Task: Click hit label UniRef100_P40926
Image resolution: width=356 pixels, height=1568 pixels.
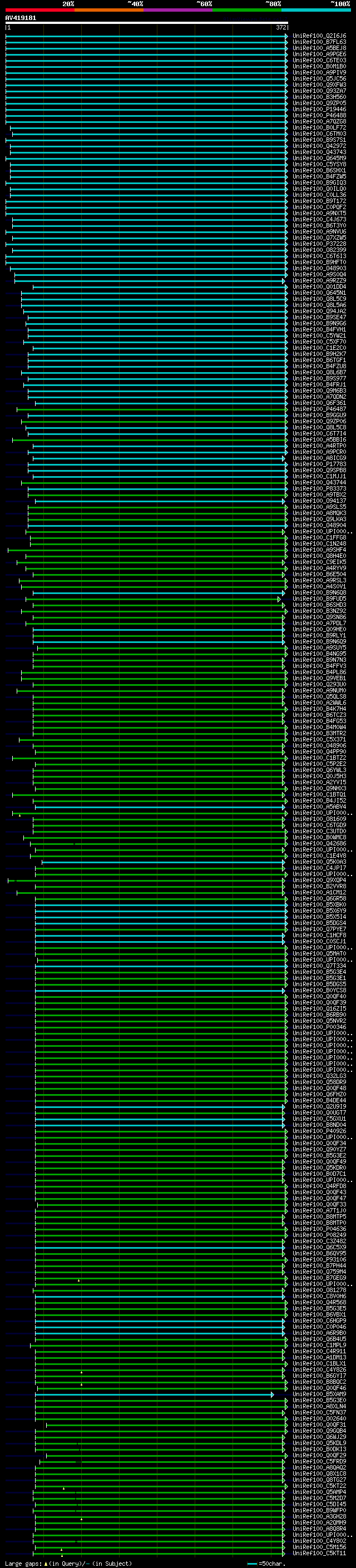Action: pos(319,1131)
